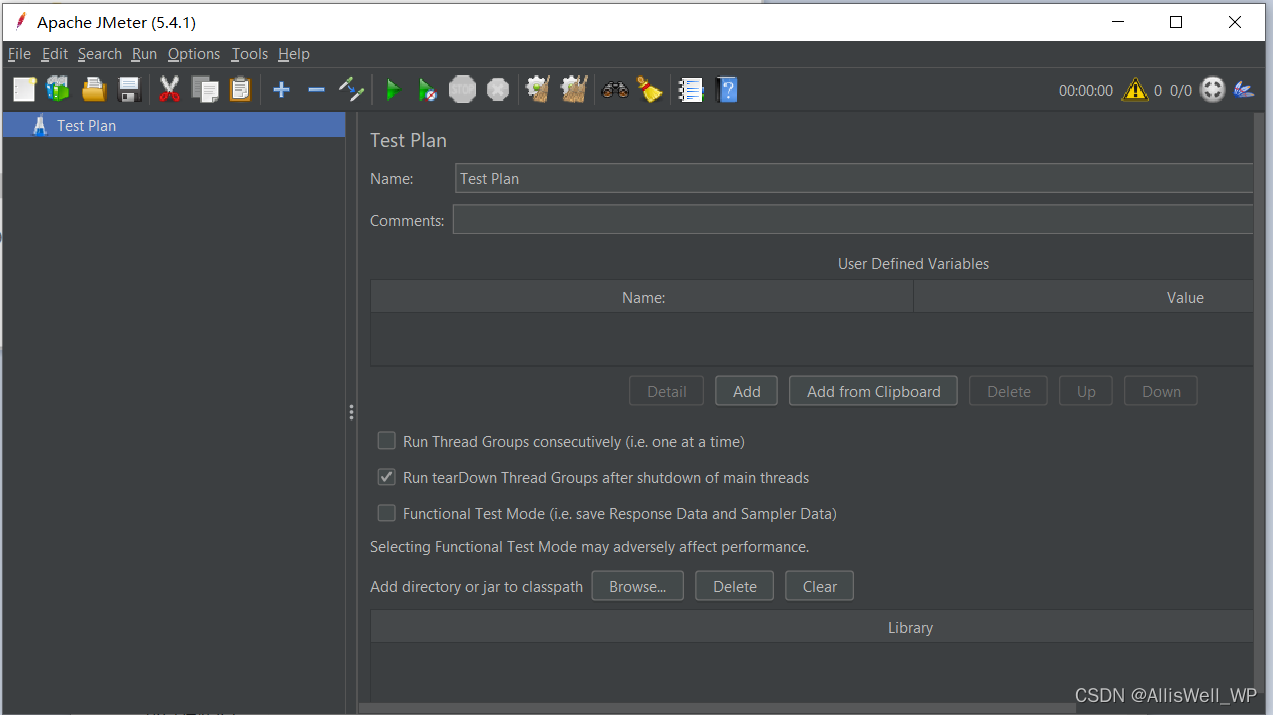
Task: Select Test Plan tree node
Action: [174, 125]
